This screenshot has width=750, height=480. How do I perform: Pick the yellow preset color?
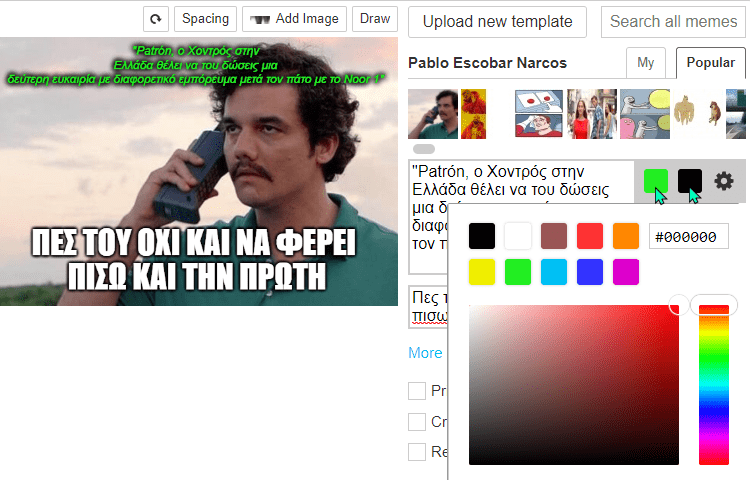pos(482,272)
